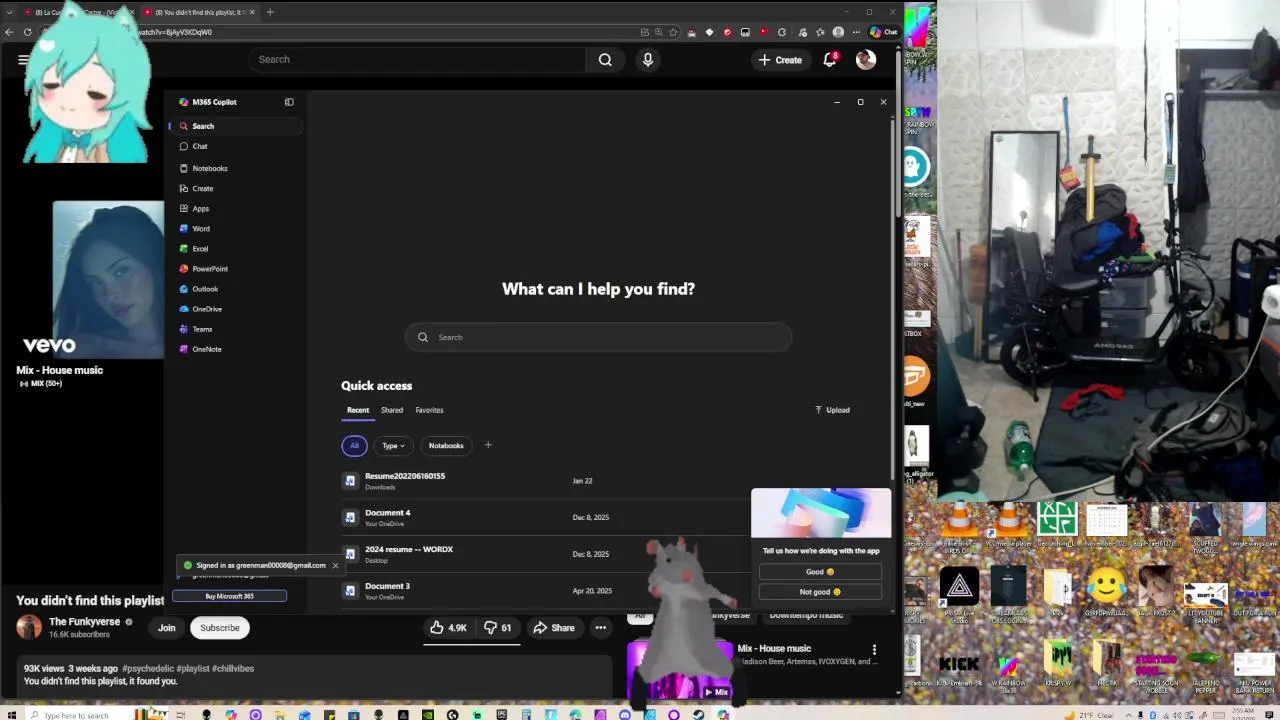Click the Upload button in Quick access

pyautogui.click(x=832, y=410)
